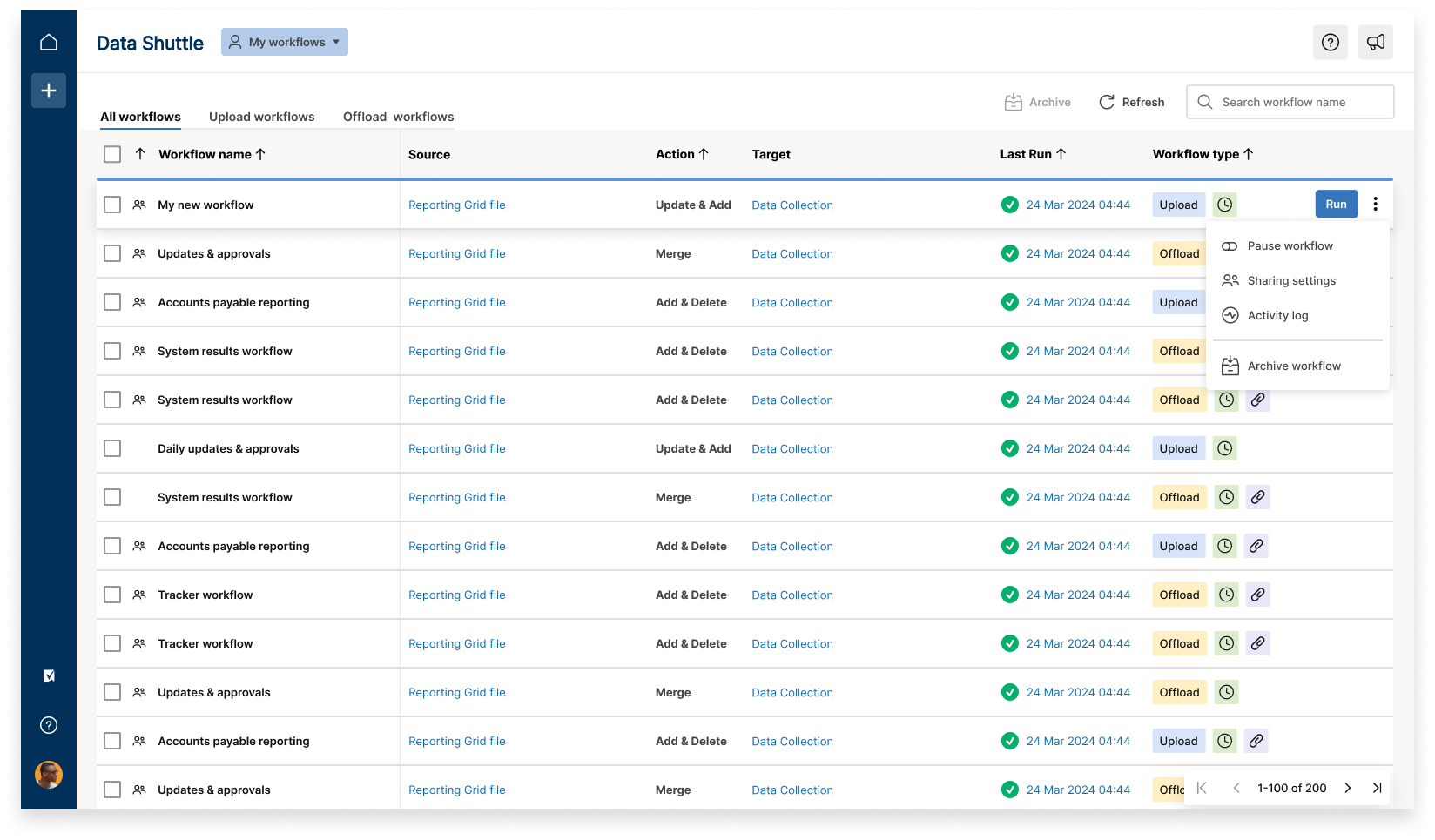
Task: Open the help question mark icon top right
Action: tap(1330, 42)
